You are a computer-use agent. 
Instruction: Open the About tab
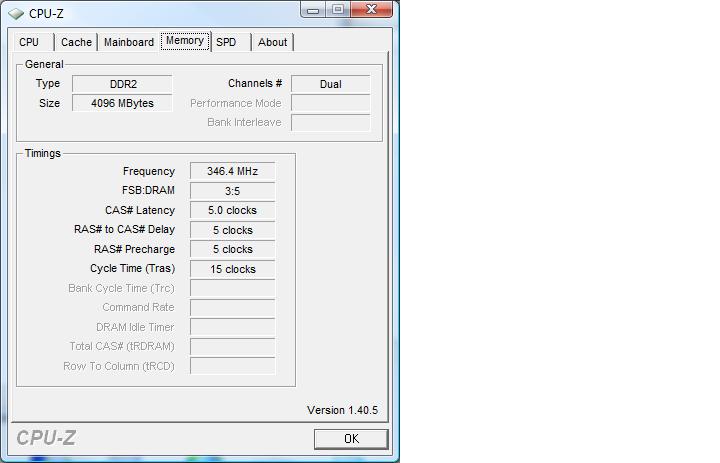point(272,42)
